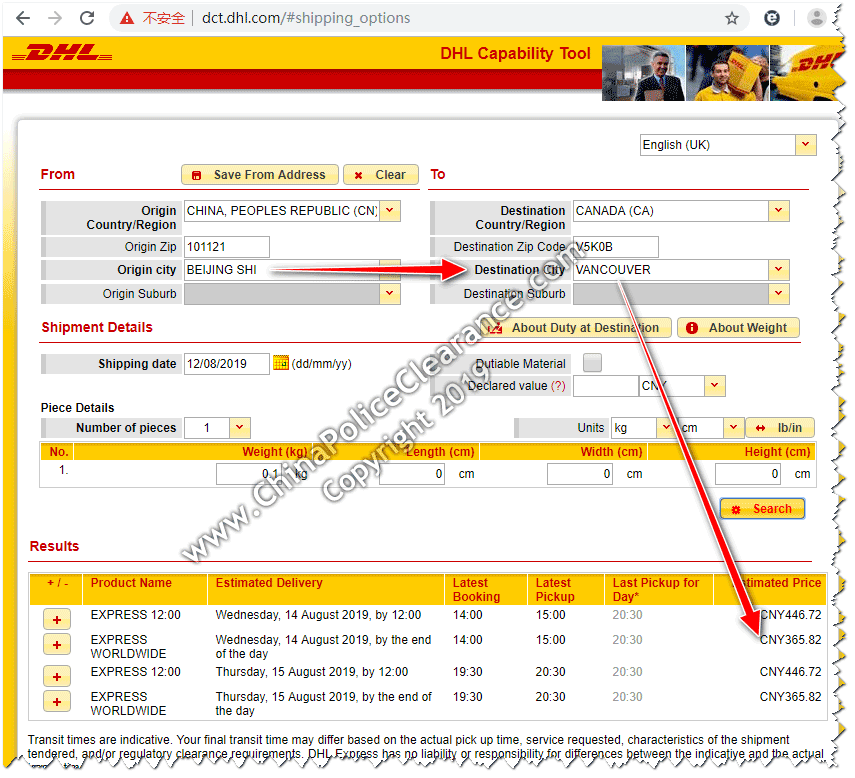This screenshot has height=778, width=855.
Task: Click the DHL logo
Action: (62, 53)
